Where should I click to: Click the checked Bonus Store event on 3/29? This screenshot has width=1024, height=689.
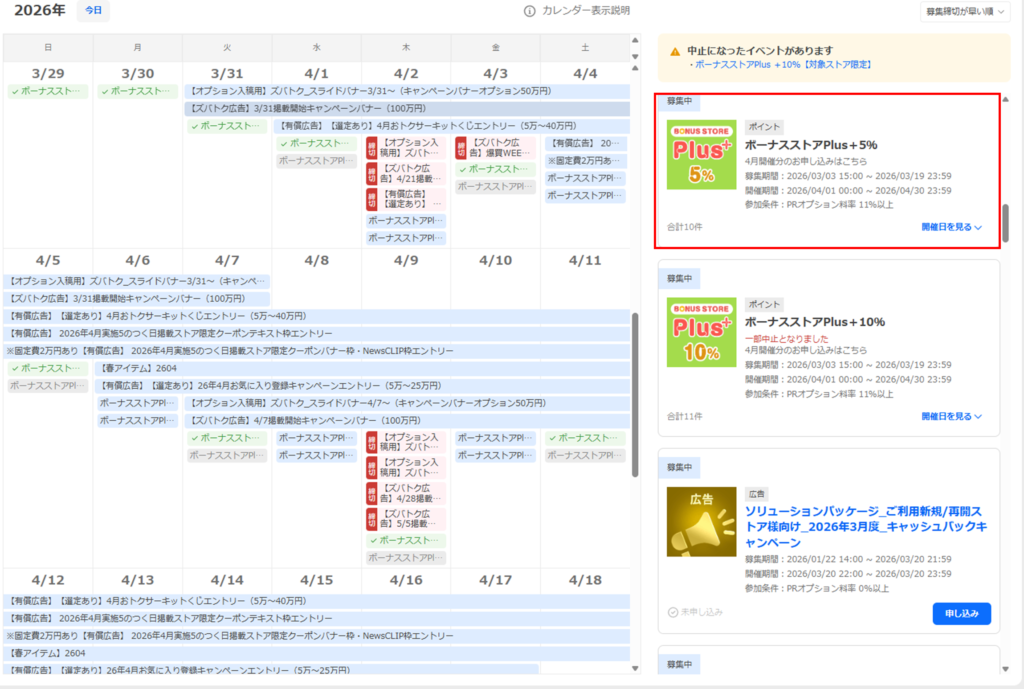click(x=47, y=91)
